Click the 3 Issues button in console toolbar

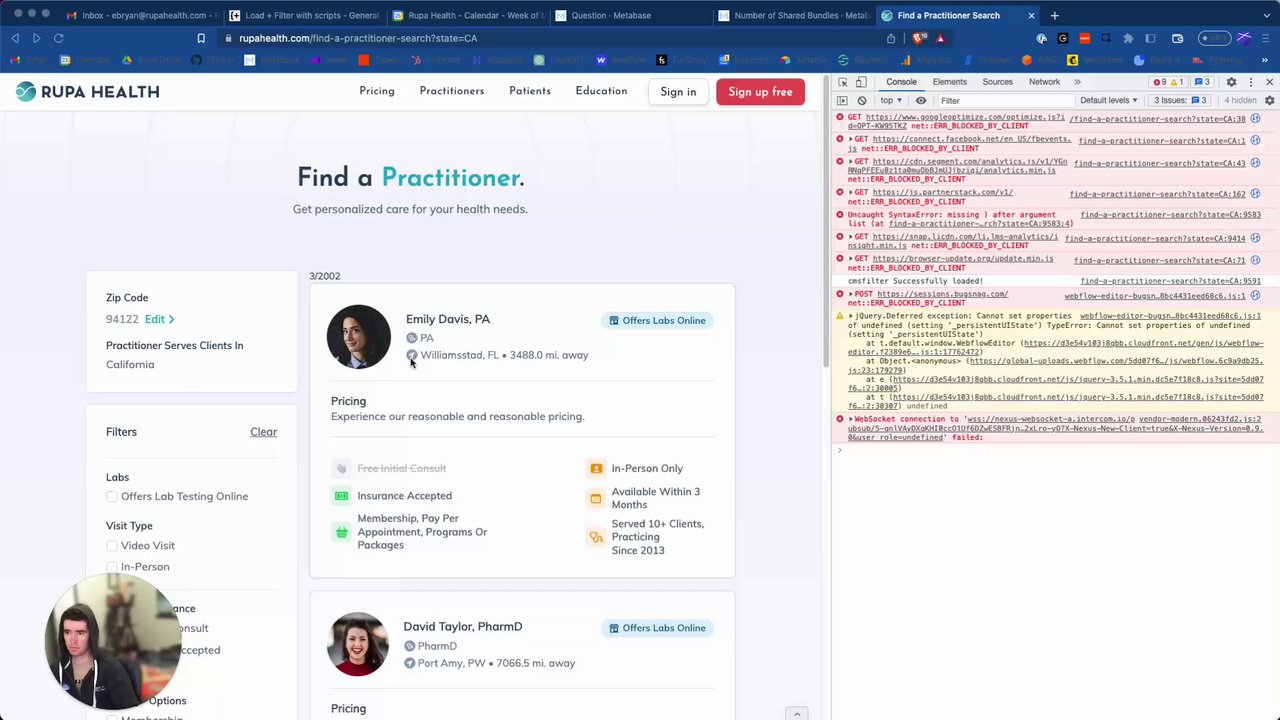coord(1182,100)
